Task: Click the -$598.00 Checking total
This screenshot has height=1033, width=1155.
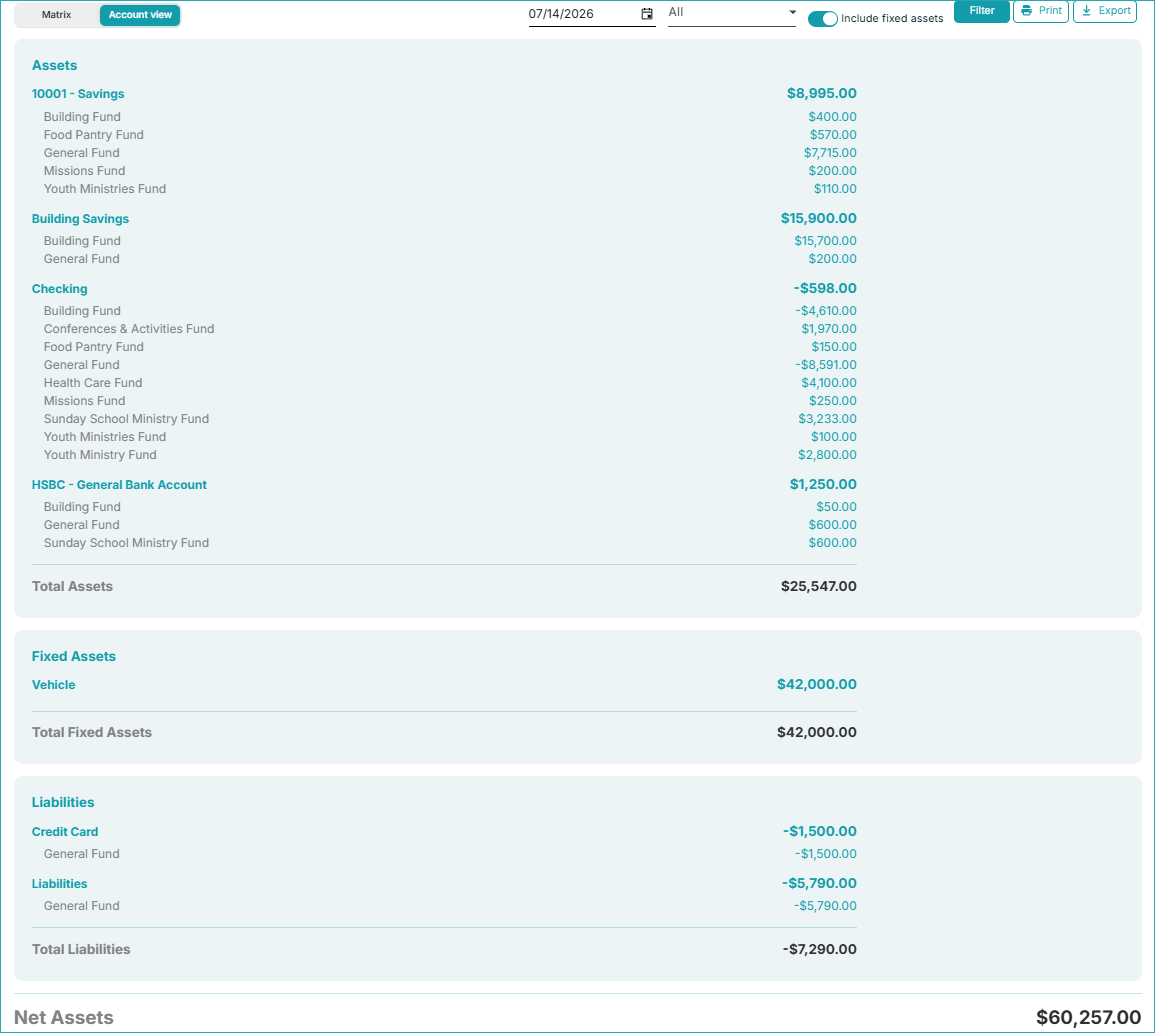Action: pyautogui.click(x=825, y=289)
